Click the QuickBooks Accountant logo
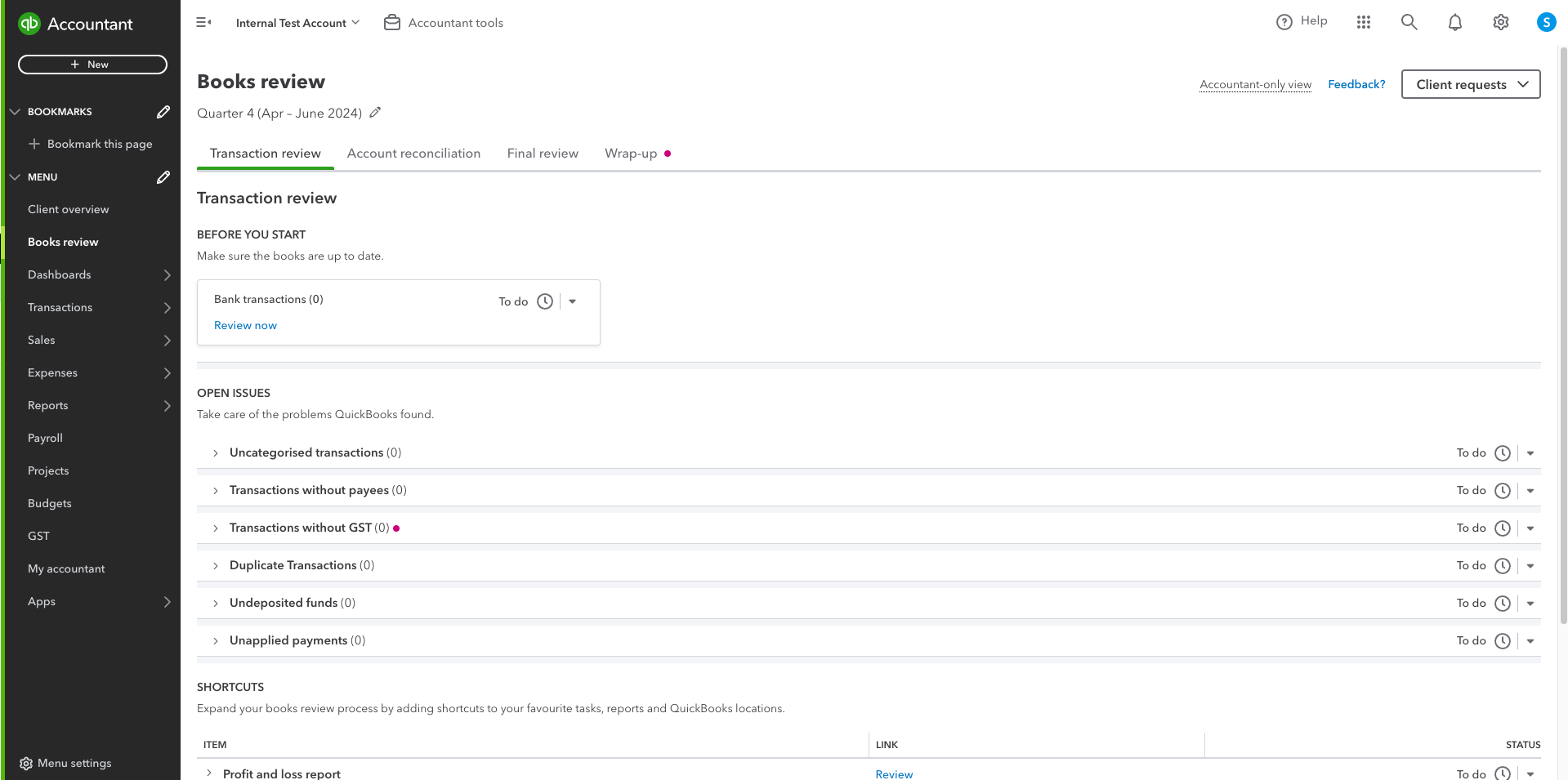The image size is (1568, 780). pyautogui.click(x=75, y=24)
